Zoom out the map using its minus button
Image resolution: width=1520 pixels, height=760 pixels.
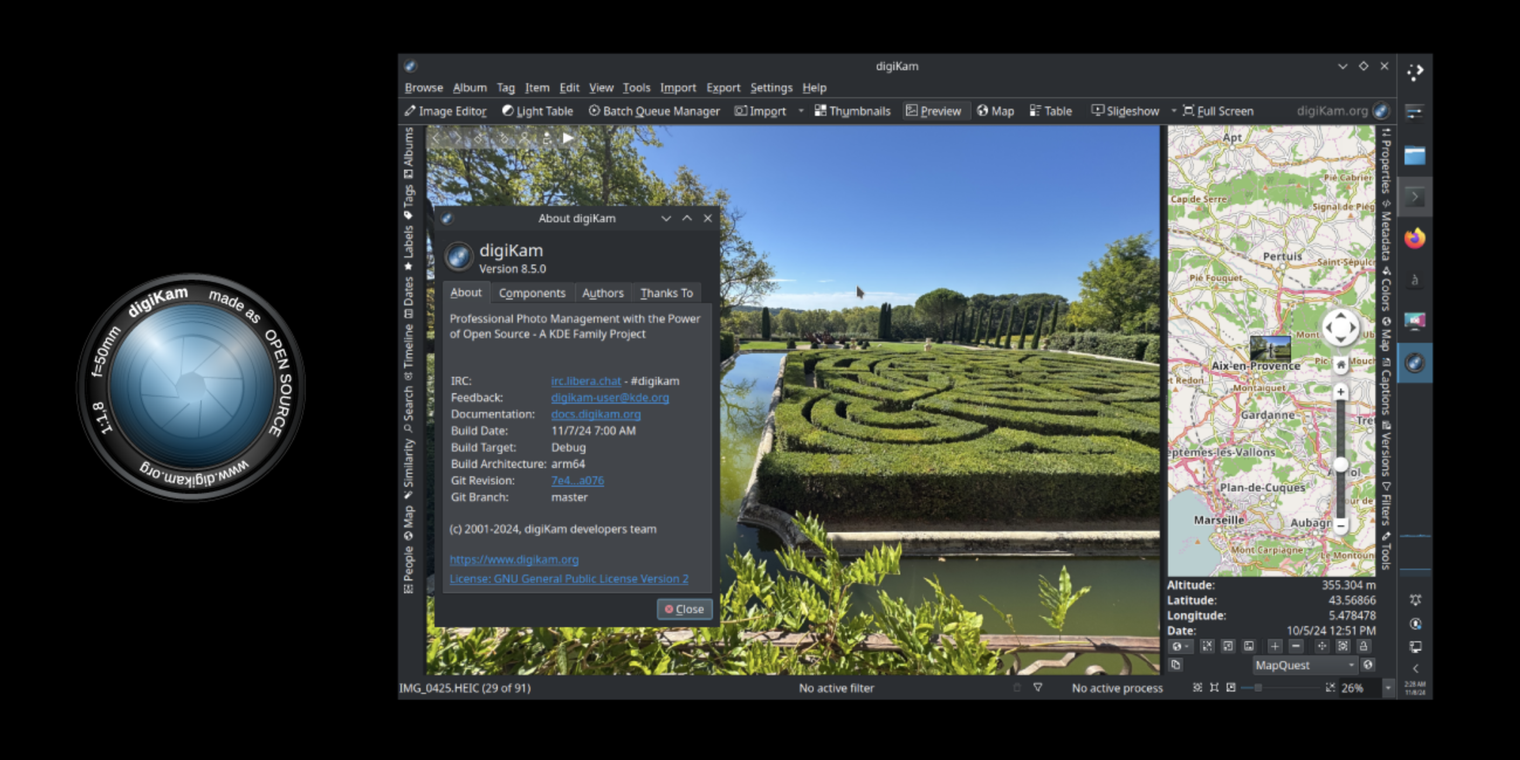pyautogui.click(x=1341, y=524)
